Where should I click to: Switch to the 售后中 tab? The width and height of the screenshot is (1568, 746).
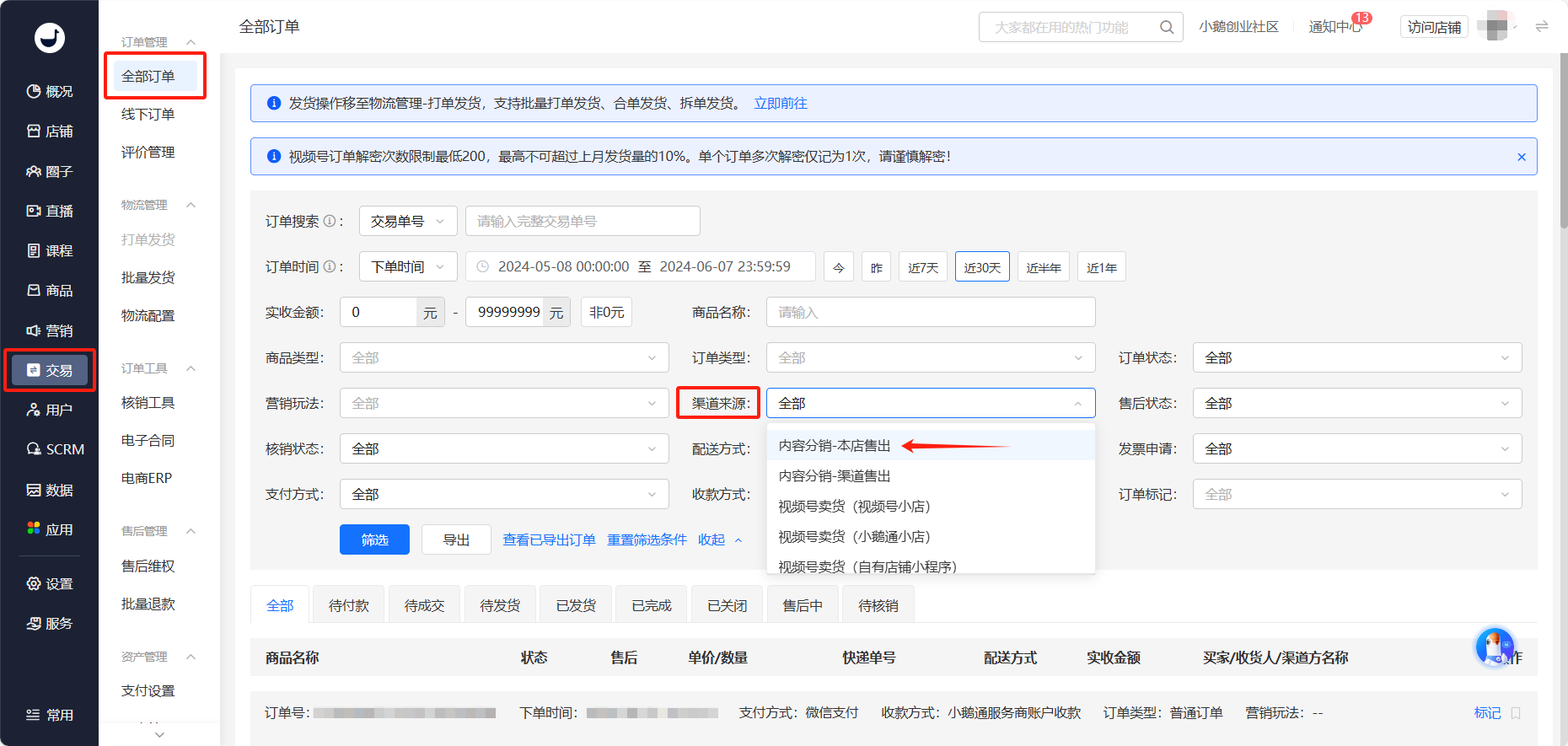(x=803, y=605)
